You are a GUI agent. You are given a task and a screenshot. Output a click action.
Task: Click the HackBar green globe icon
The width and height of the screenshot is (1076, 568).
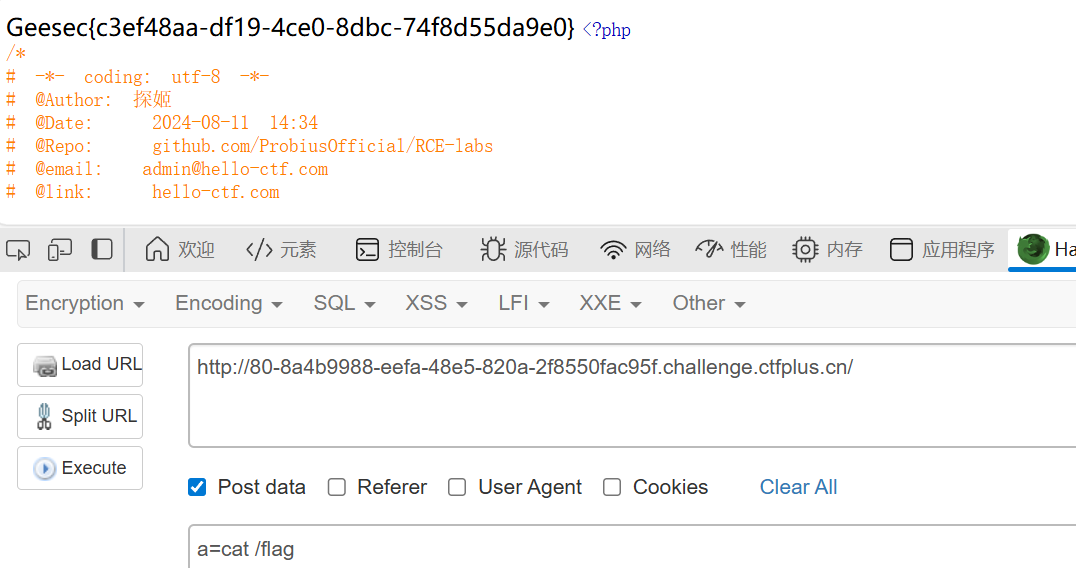tap(1033, 250)
